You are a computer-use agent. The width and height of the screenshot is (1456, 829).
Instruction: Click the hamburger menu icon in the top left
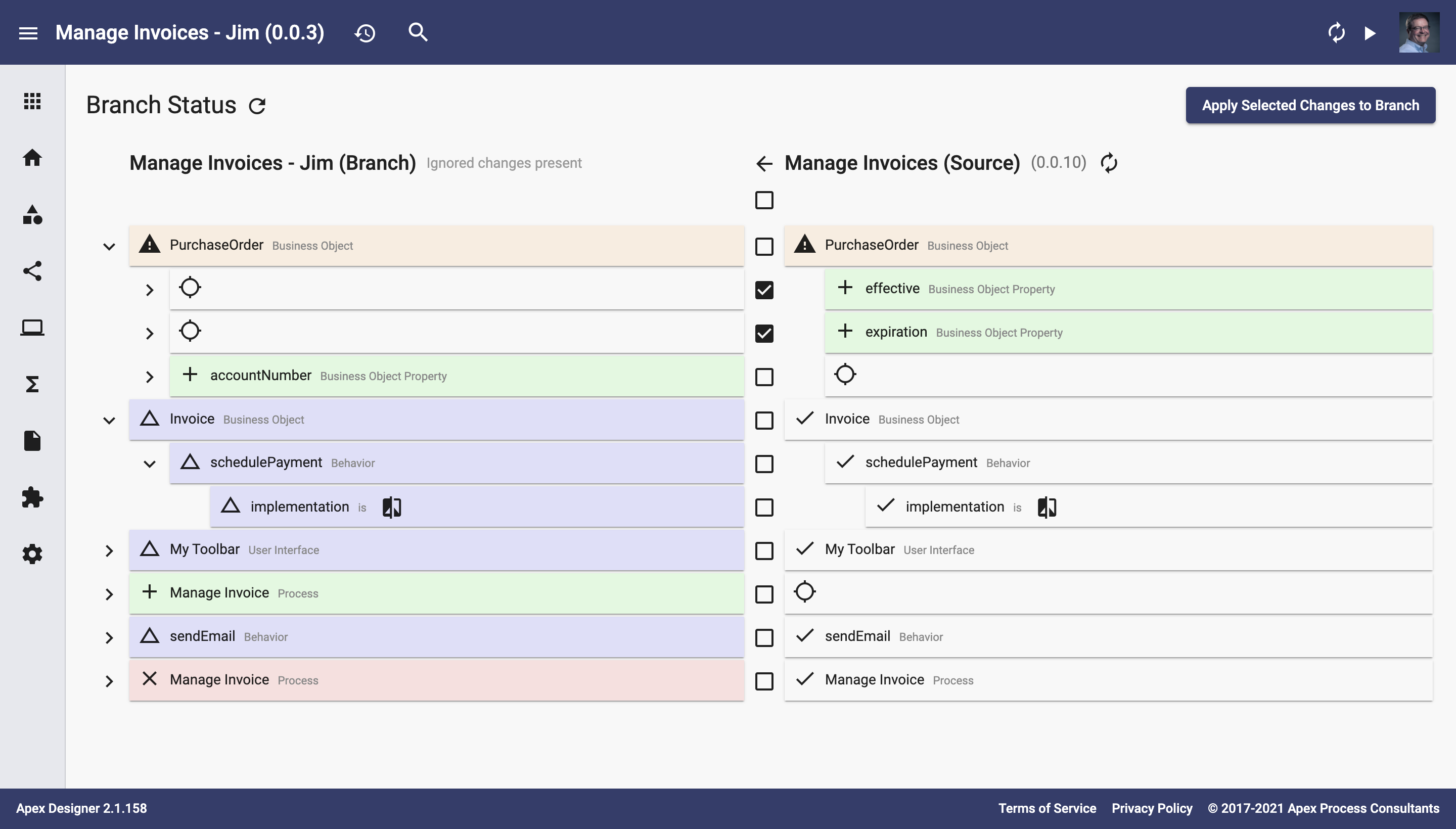coord(27,32)
